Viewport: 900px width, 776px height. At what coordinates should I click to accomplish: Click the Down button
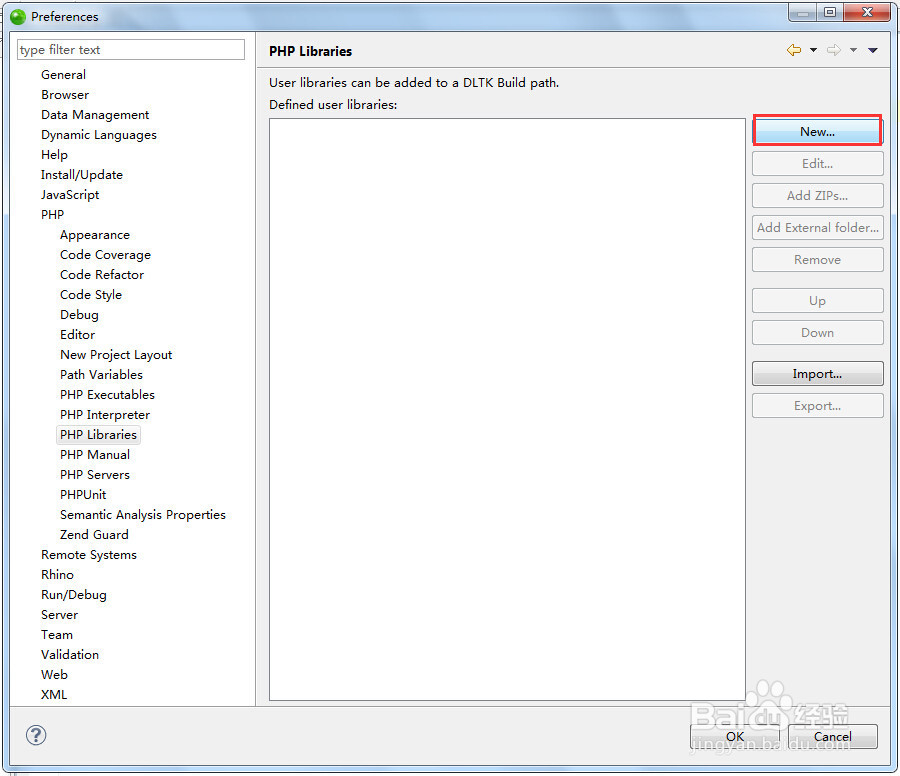point(817,333)
